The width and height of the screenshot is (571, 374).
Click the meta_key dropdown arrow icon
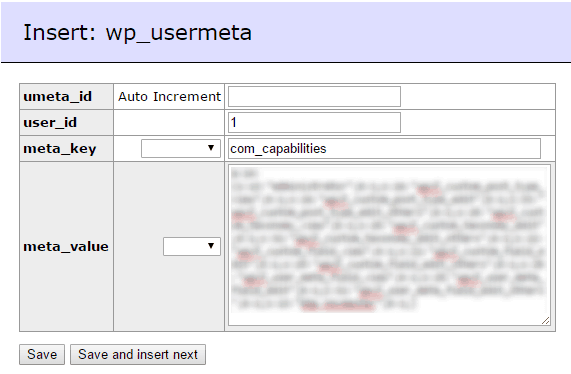[210, 148]
